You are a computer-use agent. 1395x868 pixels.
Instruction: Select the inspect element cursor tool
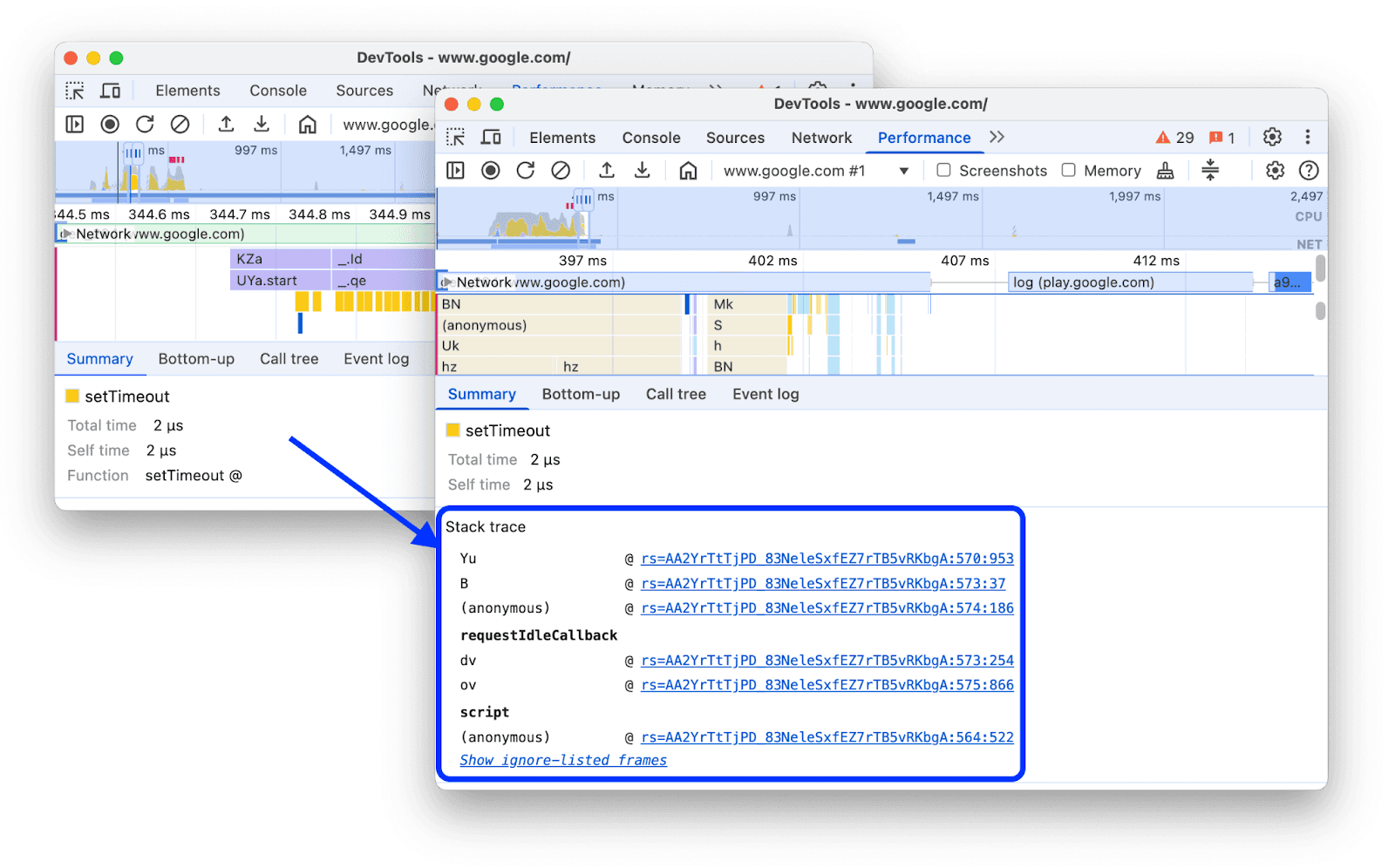point(454,137)
